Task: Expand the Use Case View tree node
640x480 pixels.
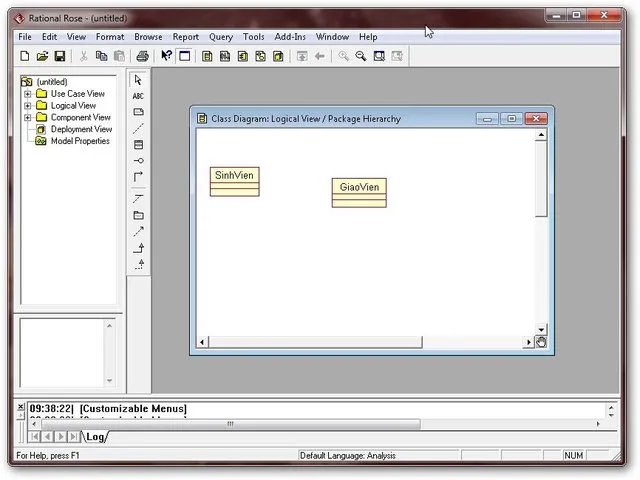Action: tap(28, 94)
